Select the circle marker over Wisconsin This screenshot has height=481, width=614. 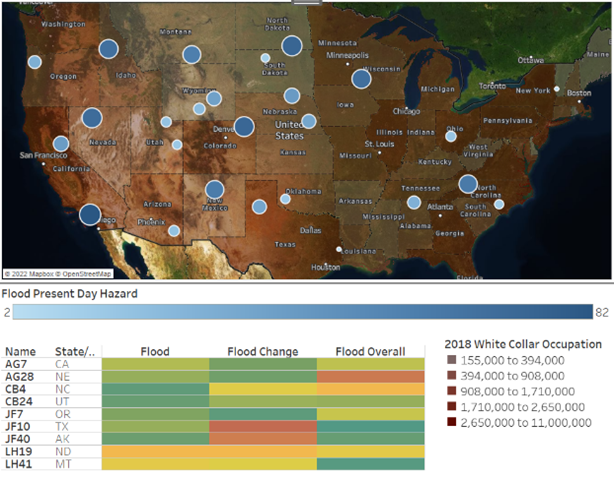pyautogui.click(x=361, y=78)
